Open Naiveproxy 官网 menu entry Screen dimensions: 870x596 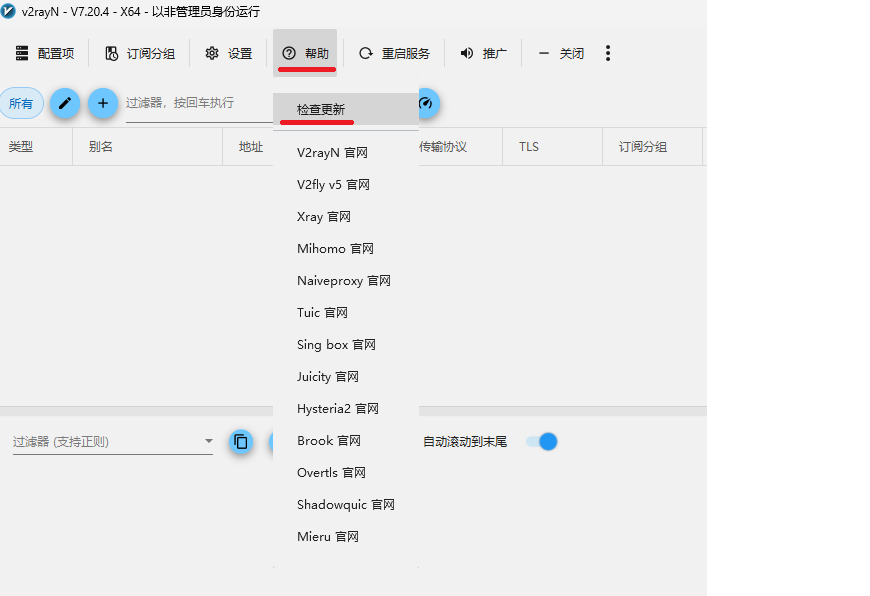point(346,281)
